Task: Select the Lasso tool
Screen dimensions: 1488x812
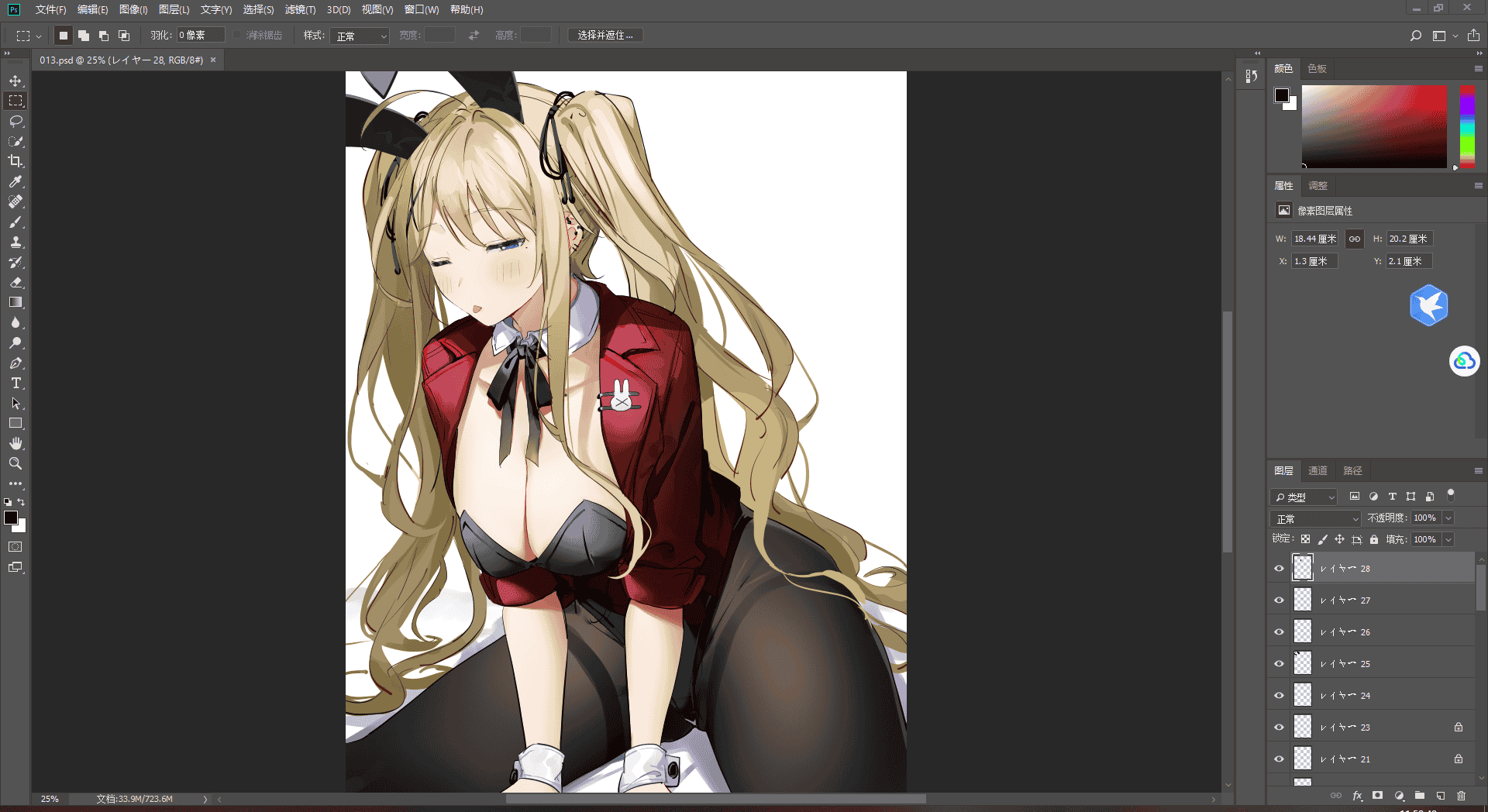Action: click(x=15, y=121)
